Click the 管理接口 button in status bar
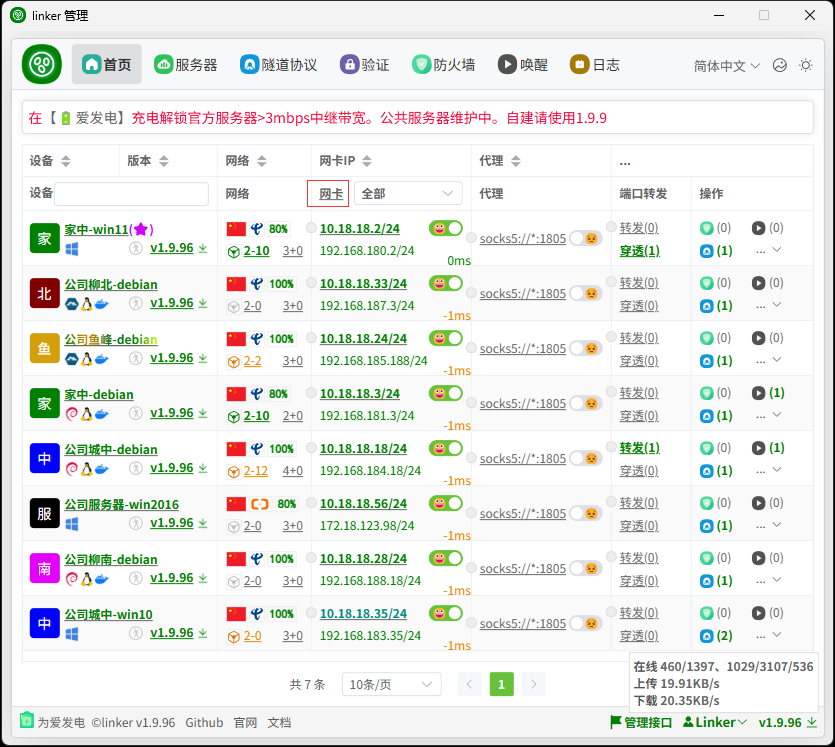Viewport: 835px width, 747px height. (641, 722)
